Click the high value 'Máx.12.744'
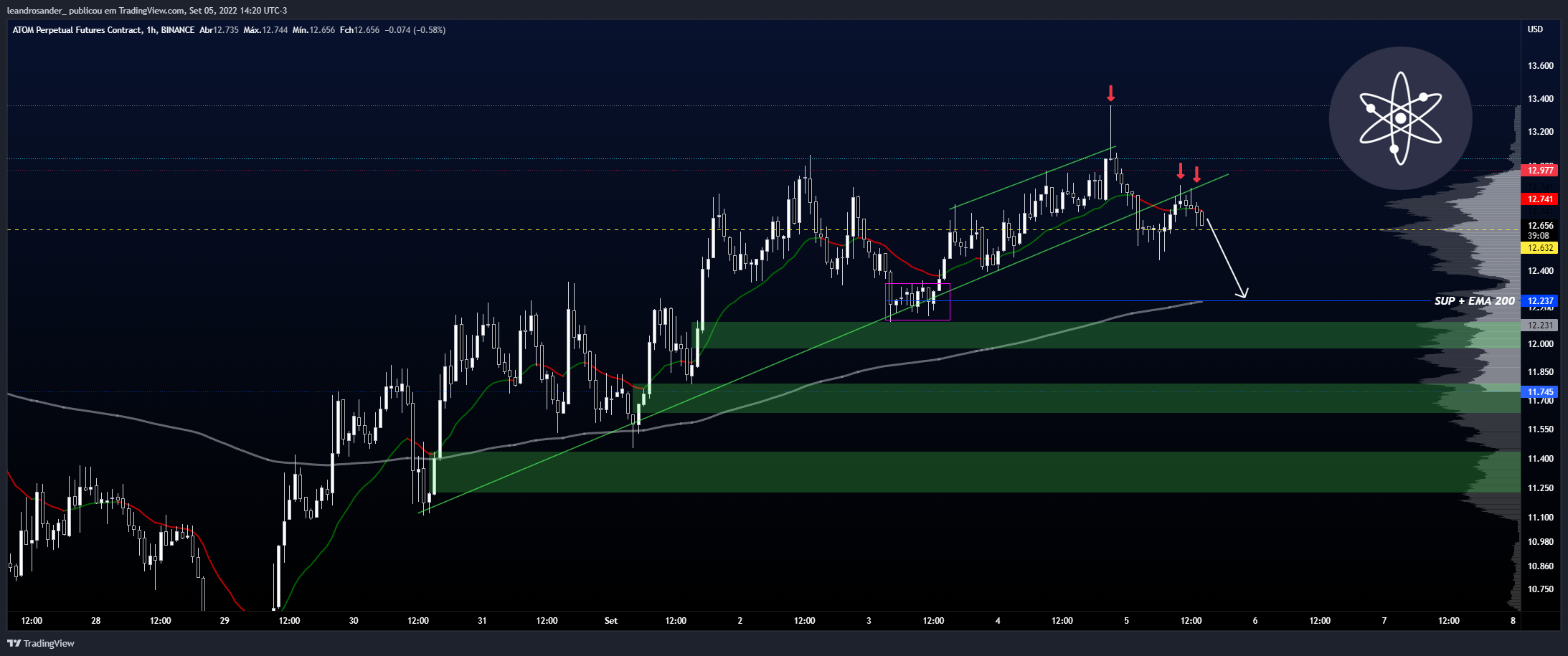1568x656 pixels. (x=265, y=30)
